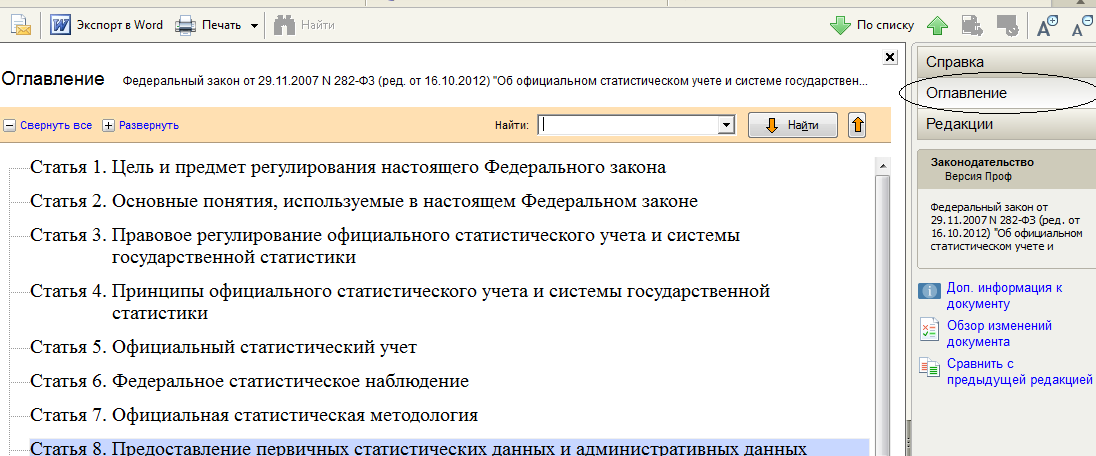Go to next document green down arrow
1096x456 pixels.
coord(840,25)
